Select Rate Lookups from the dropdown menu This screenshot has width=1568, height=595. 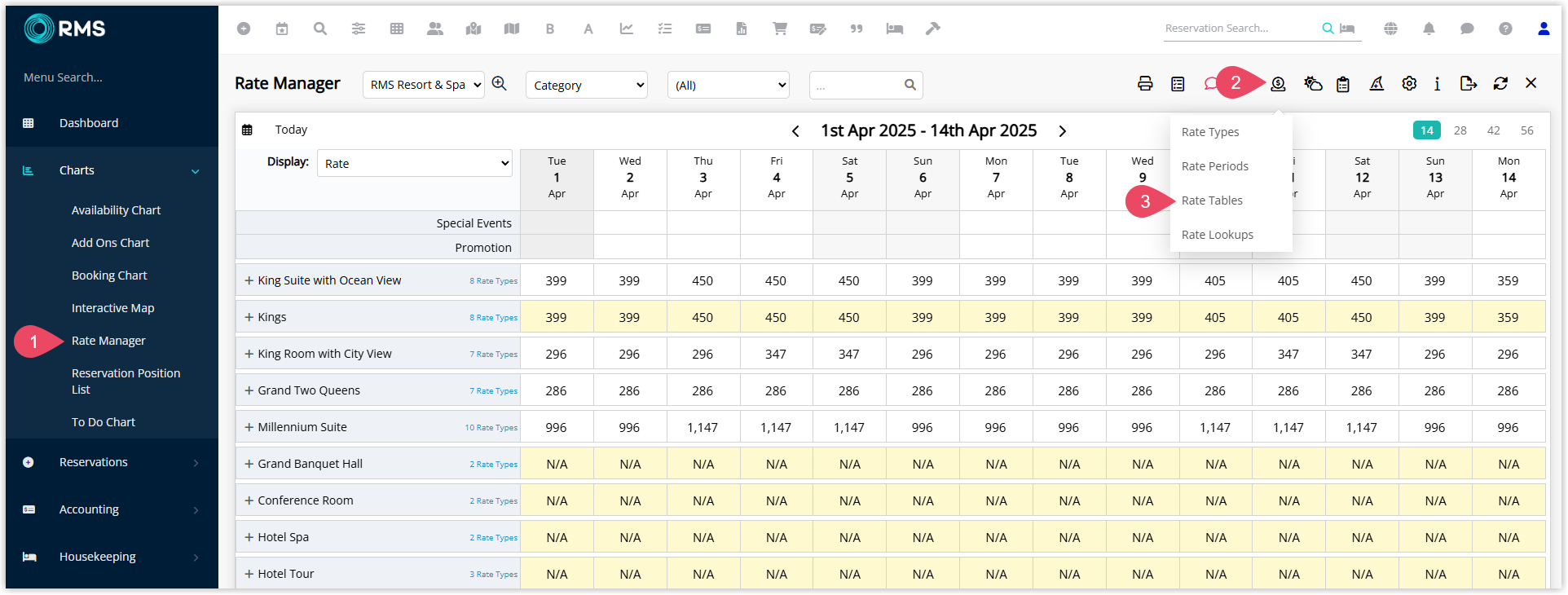point(1218,235)
